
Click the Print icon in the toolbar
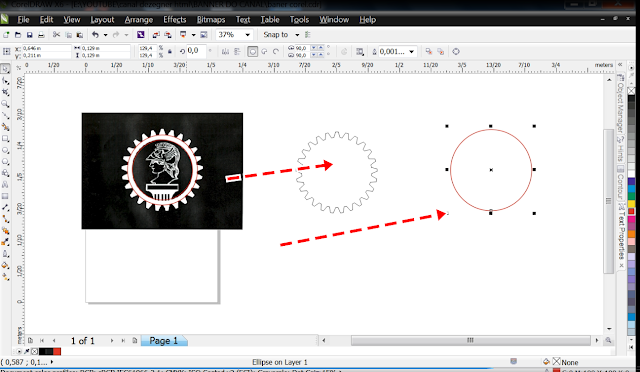click(41, 35)
